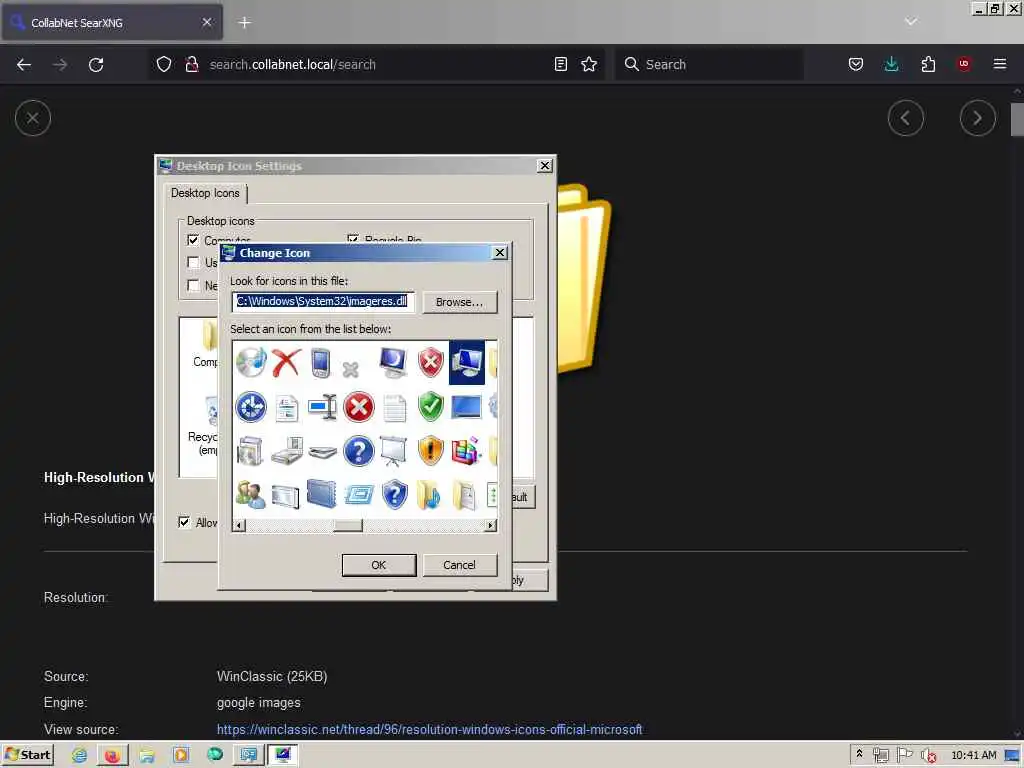Close the image detail view

[x=33, y=118]
